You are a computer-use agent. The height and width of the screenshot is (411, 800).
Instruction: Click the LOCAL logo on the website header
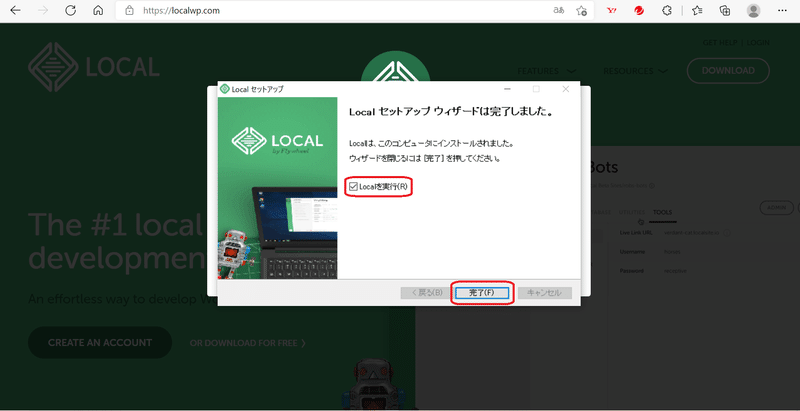point(94,67)
